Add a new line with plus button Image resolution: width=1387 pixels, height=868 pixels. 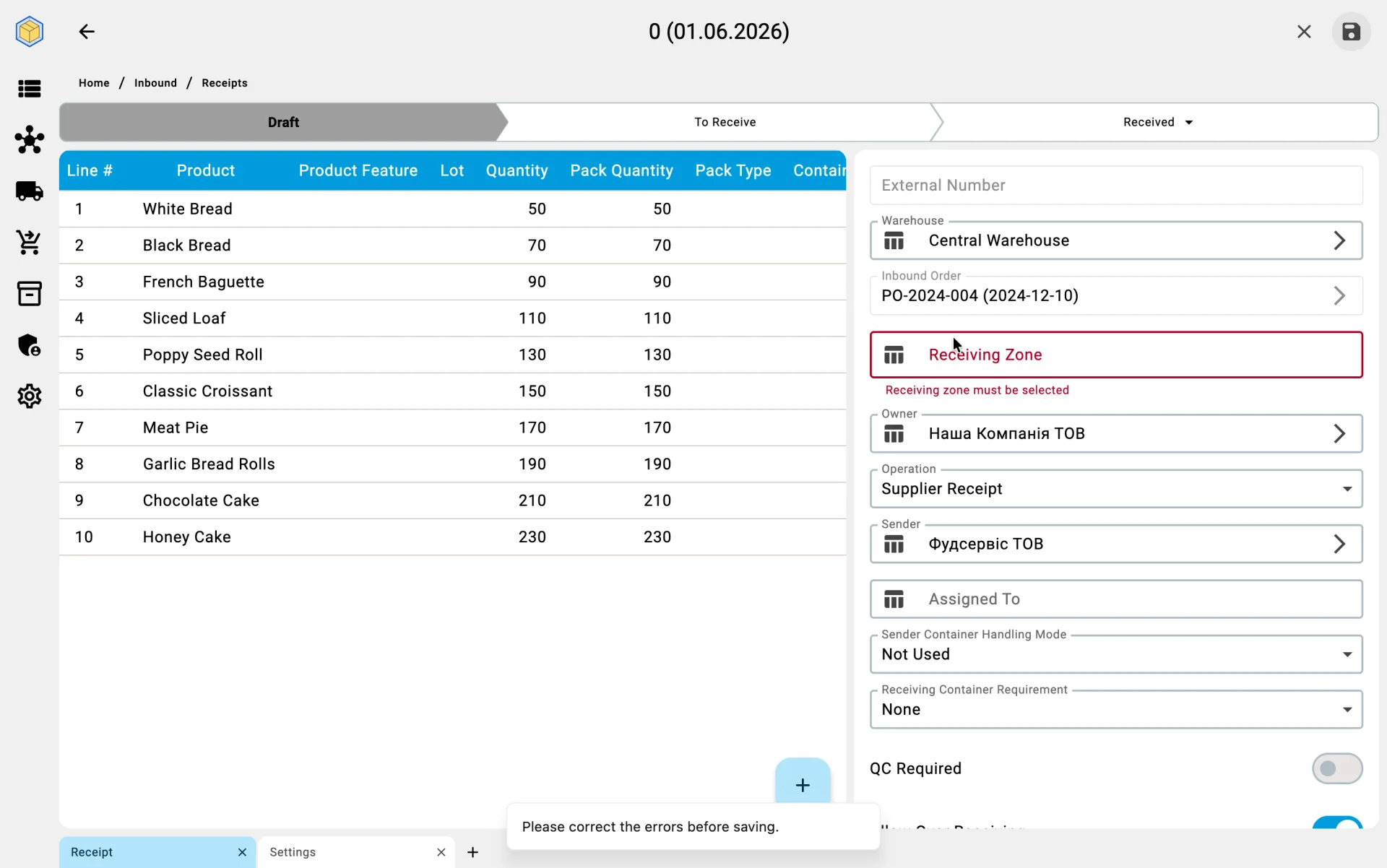click(x=803, y=784)
